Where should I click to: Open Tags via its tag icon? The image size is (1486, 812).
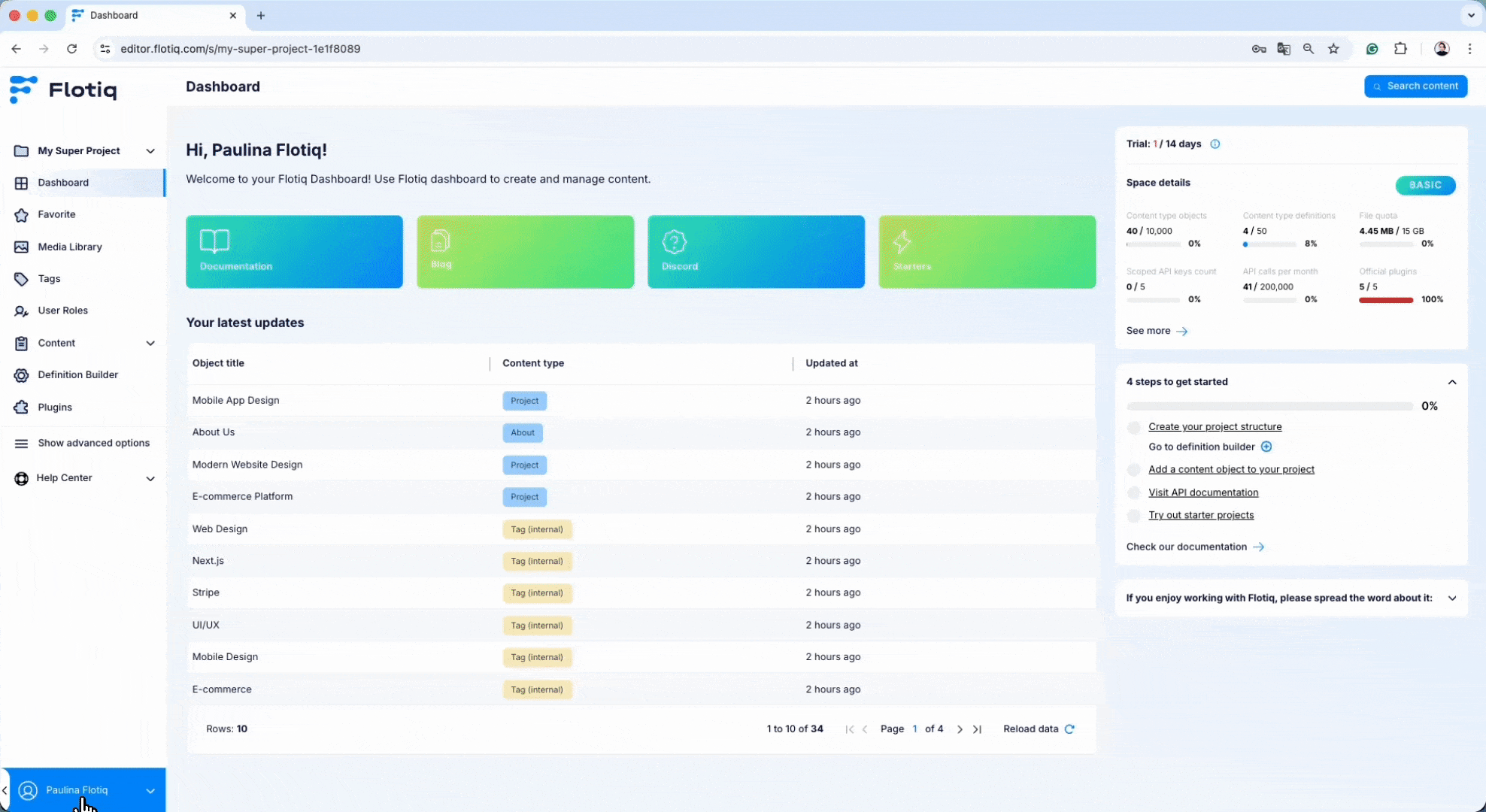pyautogui.click(x=21, y=279)
